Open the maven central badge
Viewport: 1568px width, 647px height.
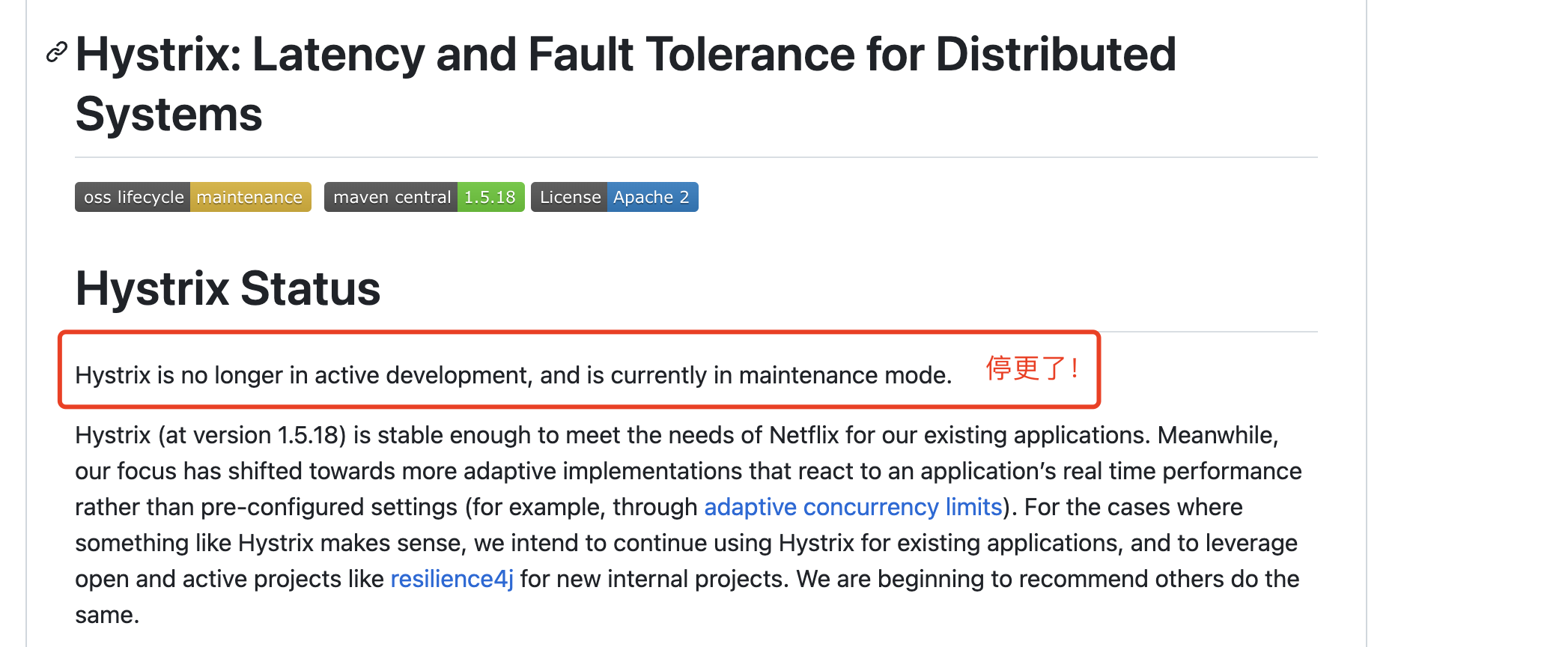click(392, 197)
